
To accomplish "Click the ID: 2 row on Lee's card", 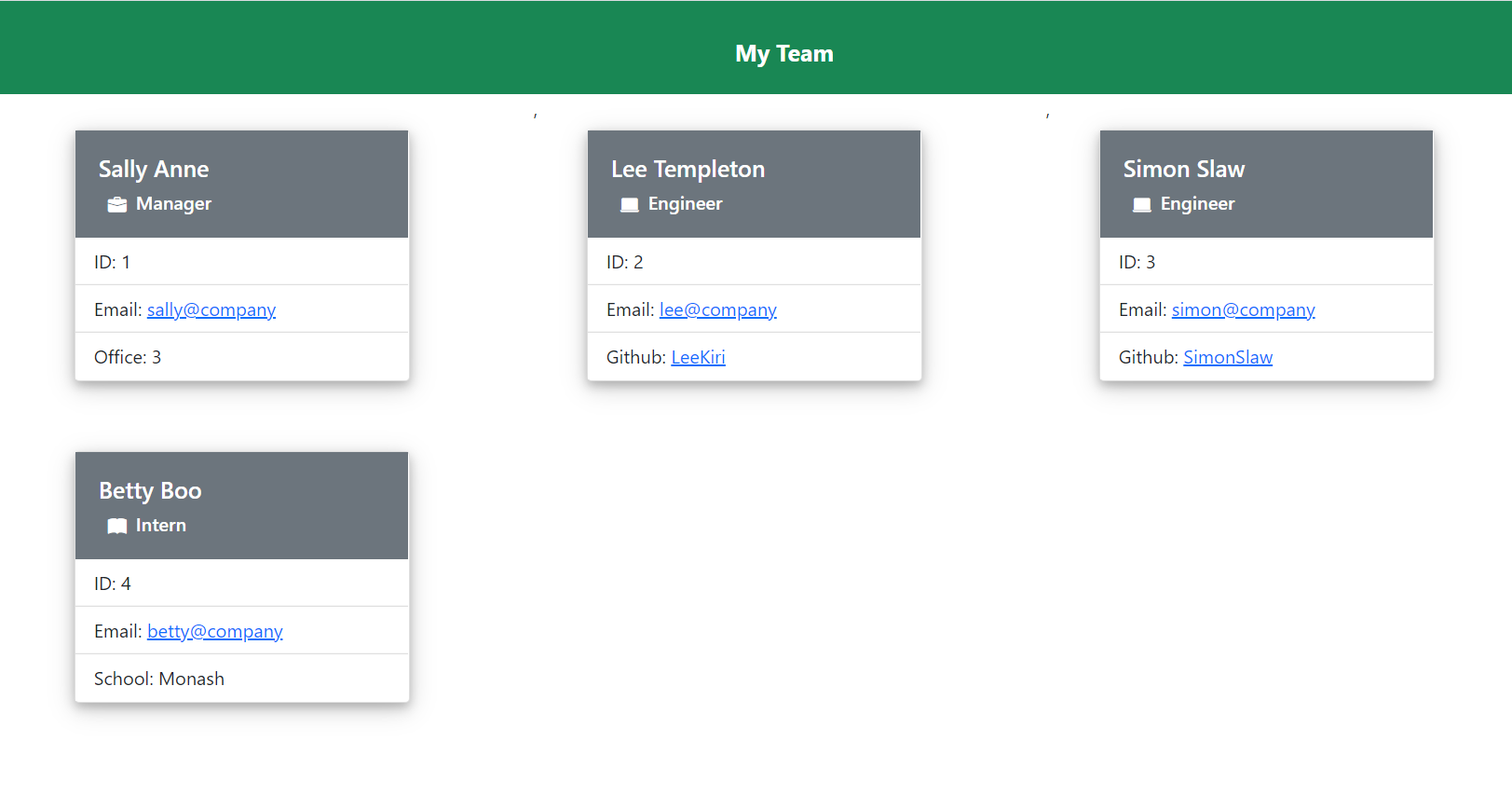I will (x=754, y=261).
